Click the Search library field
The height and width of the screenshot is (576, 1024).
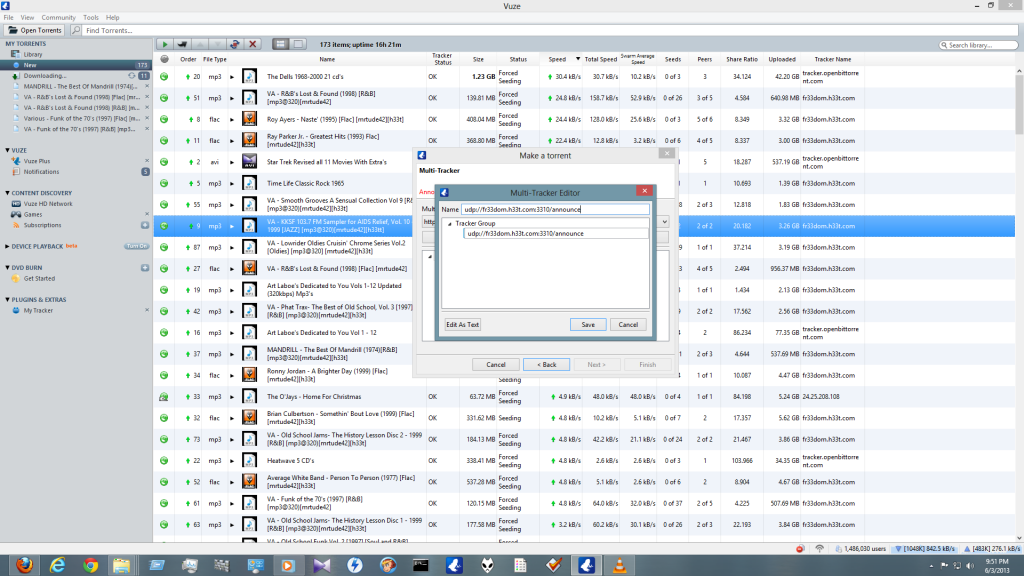pyautogui.click(x=978, y=45)
